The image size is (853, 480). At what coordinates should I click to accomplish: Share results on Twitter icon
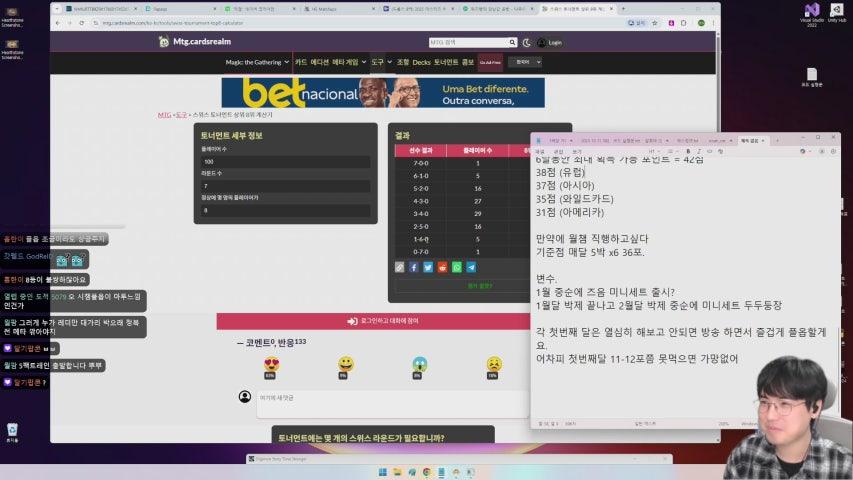coord(428,267)
